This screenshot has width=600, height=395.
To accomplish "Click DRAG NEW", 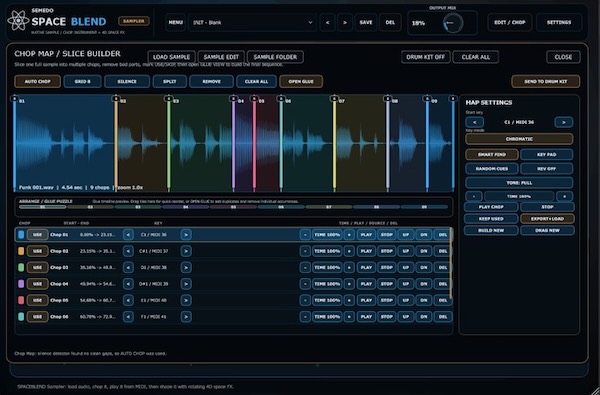I will 547,230.
